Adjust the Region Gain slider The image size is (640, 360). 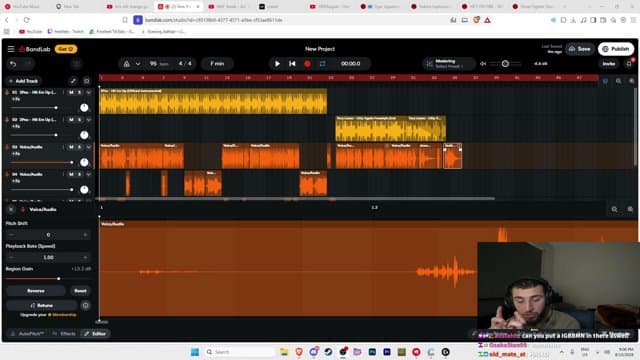tap(48, 279)
